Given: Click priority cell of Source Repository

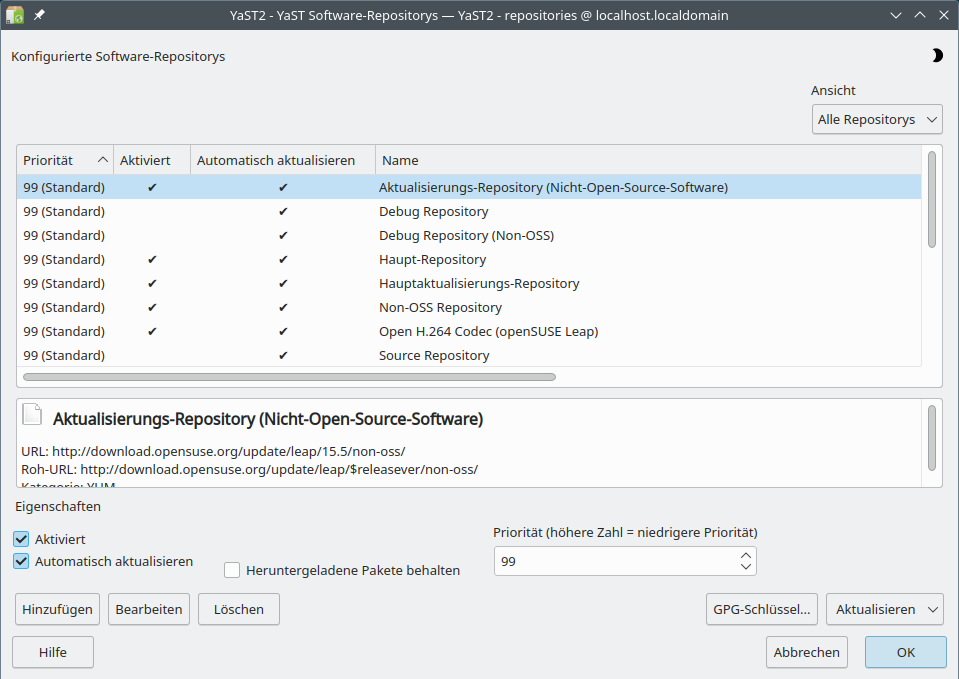Looking at the screenshot, I should (64, 355).
